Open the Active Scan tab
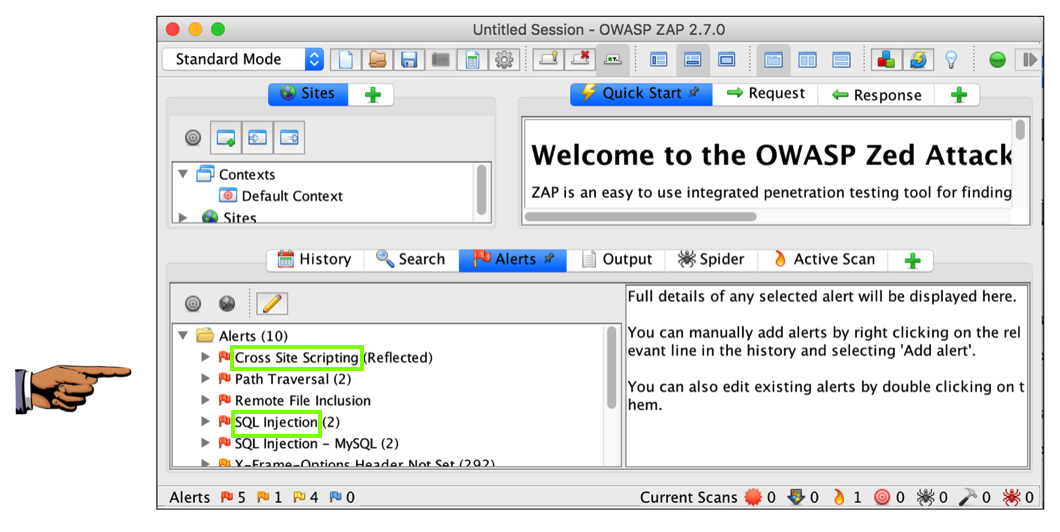Image resolution: width=1060 pixels, height=532 pixels. (824, 260)
